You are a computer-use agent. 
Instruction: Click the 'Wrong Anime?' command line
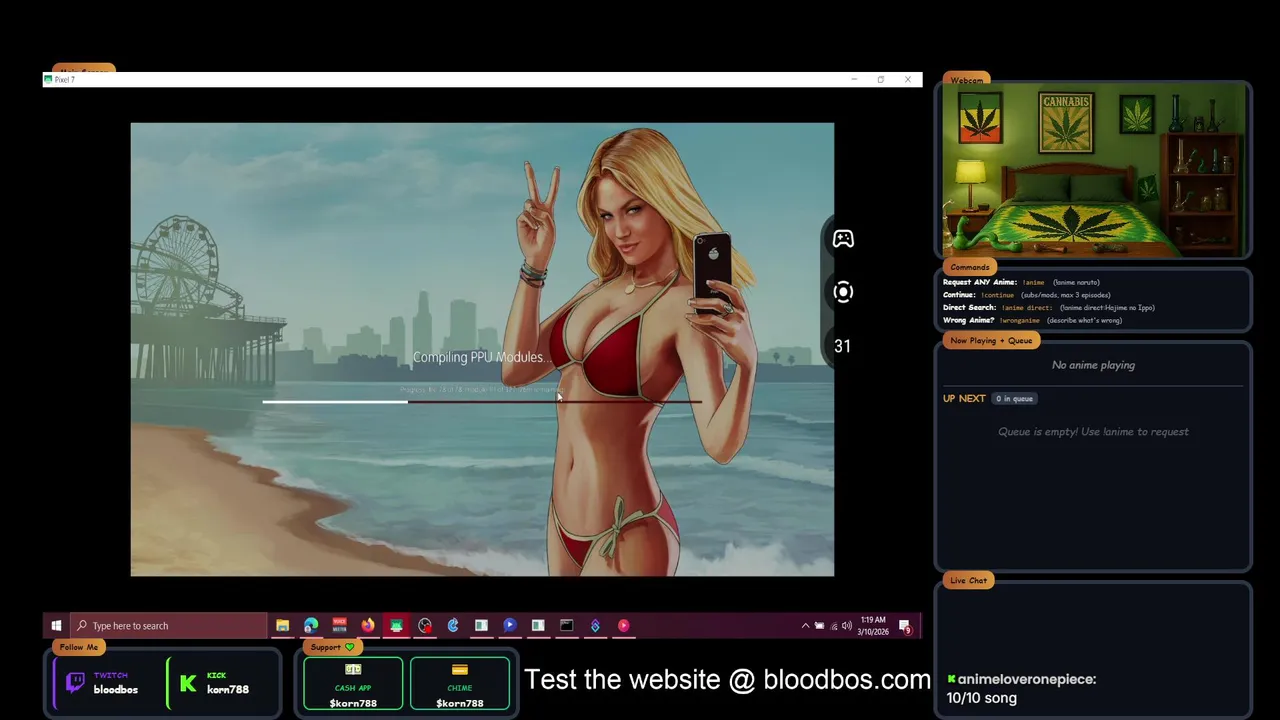pos(1032,320)
